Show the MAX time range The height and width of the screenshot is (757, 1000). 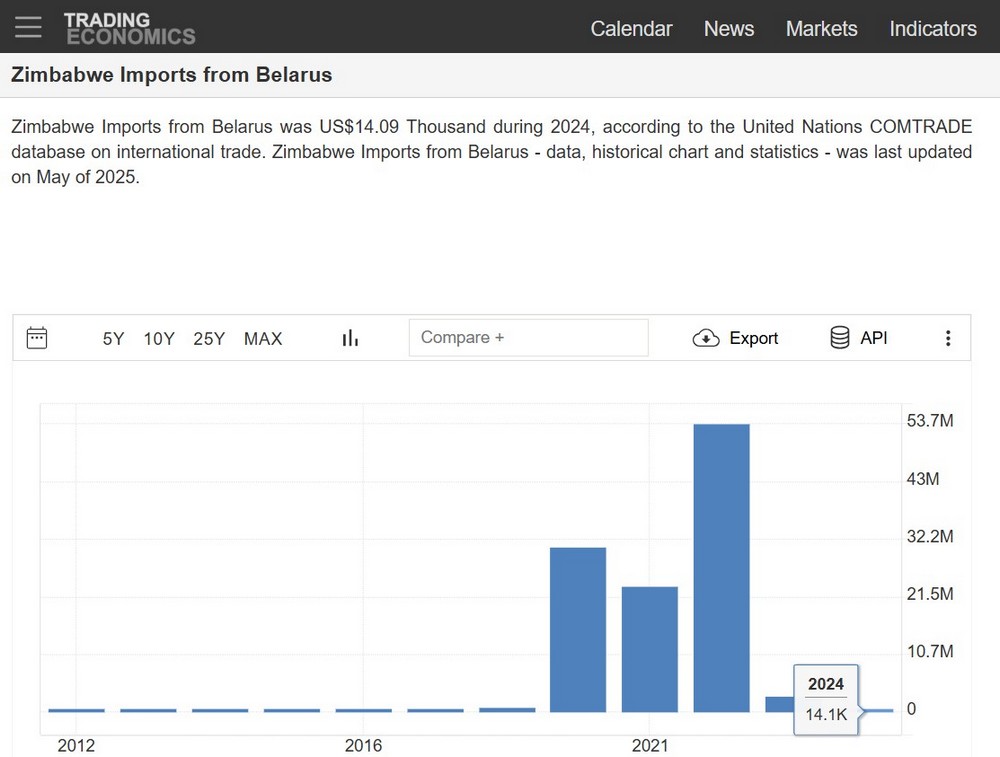[x=263, y=339]
